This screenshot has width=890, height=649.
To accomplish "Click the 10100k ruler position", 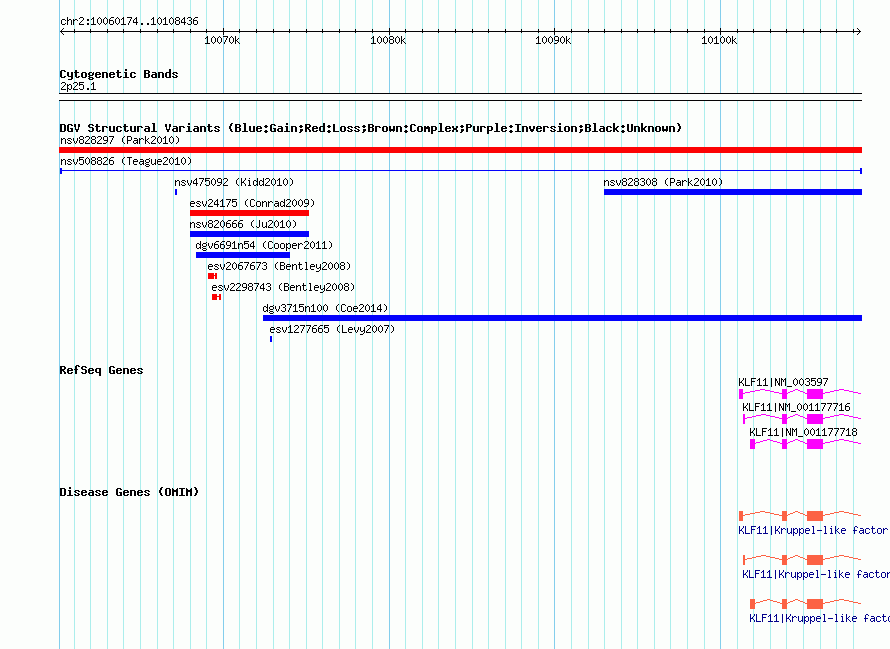I will click(720, 40).
